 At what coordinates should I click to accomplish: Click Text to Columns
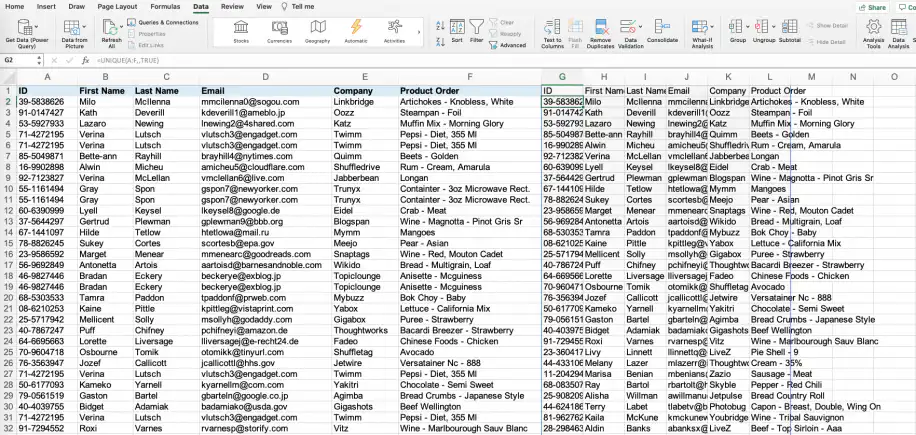[x=552, y=34]
